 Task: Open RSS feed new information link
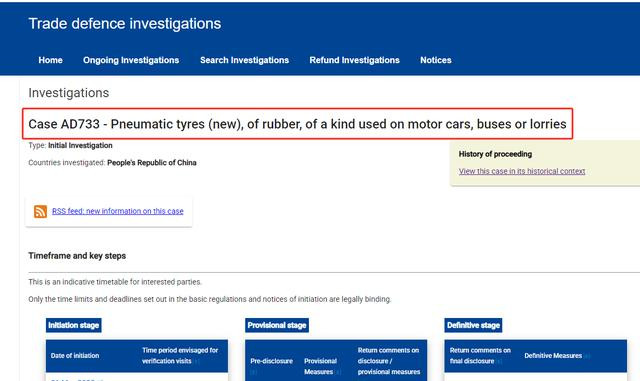[118, 211]
